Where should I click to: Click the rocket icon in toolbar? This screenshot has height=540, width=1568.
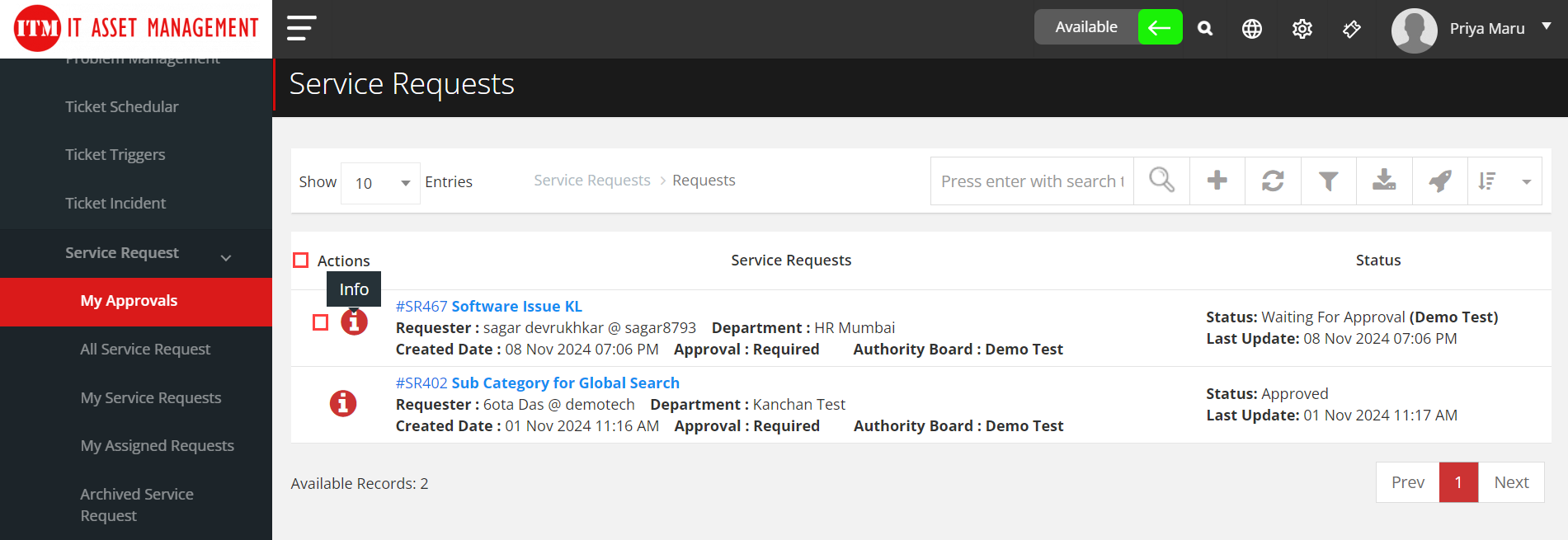(1439, 181)
